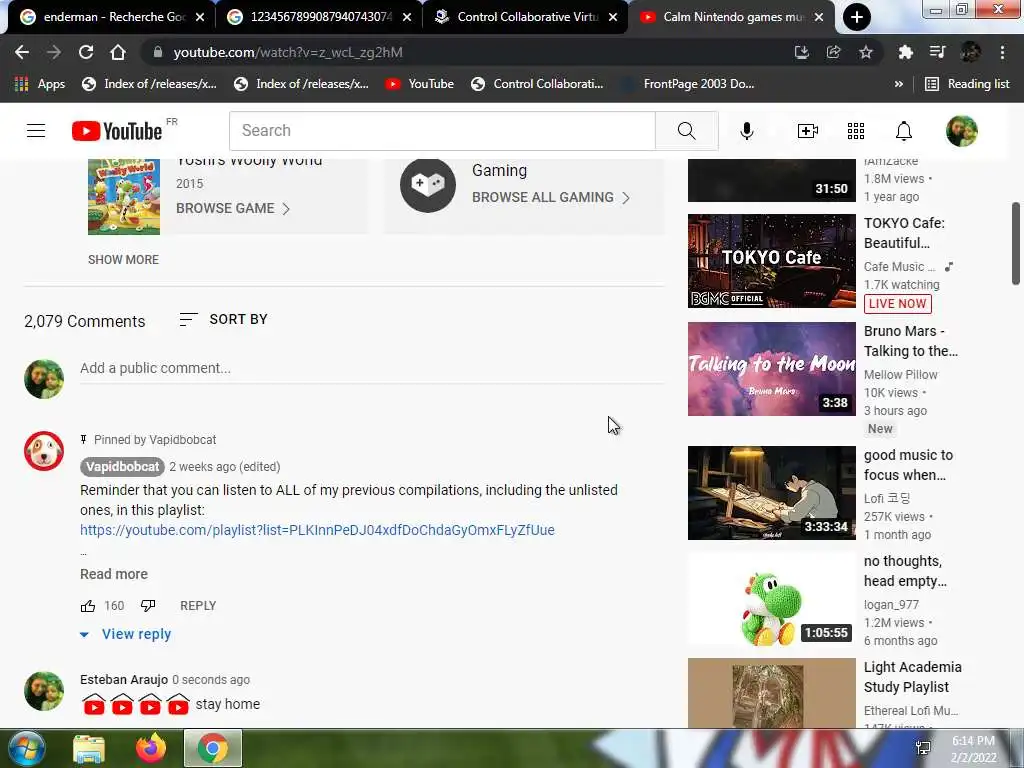
Task: Open the Create video camera icon
Action: point(808,131)
